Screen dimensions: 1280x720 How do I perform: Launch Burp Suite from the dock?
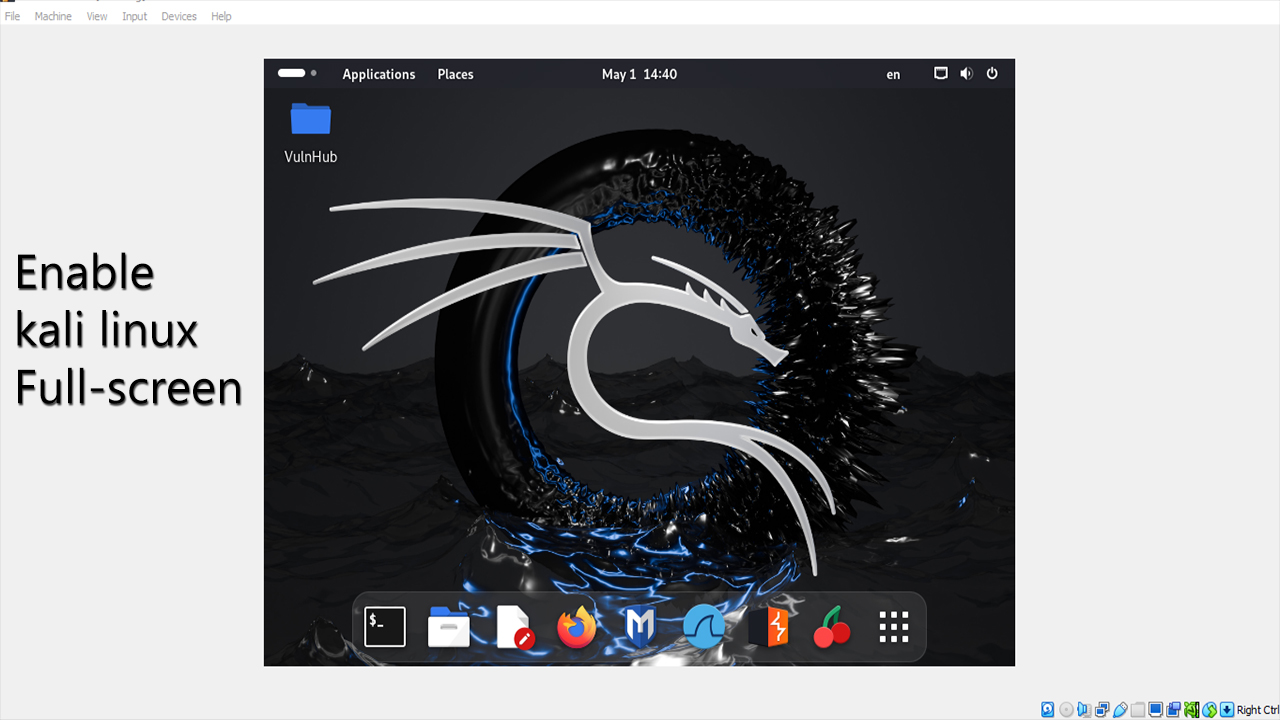[769, 627]
